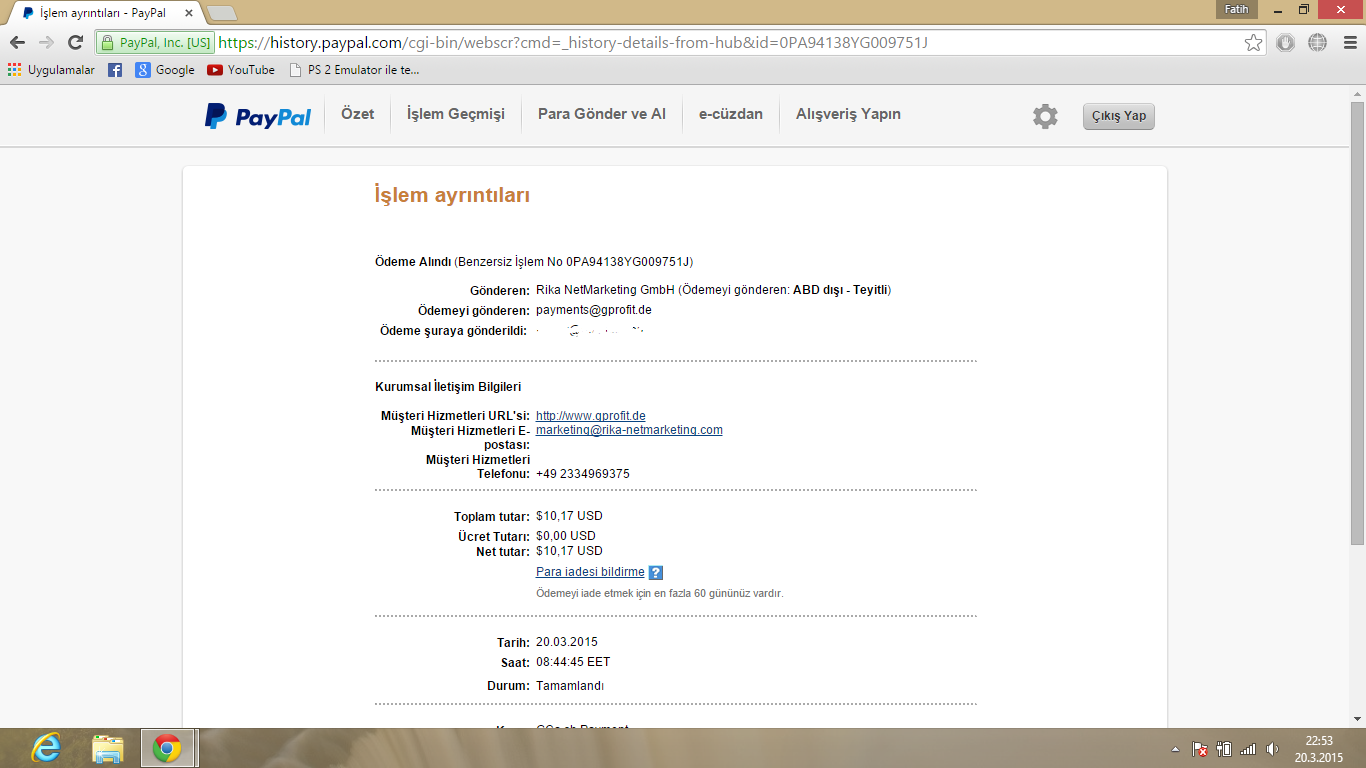Click the Çıkış Yap button

[x=1119, y=116]
